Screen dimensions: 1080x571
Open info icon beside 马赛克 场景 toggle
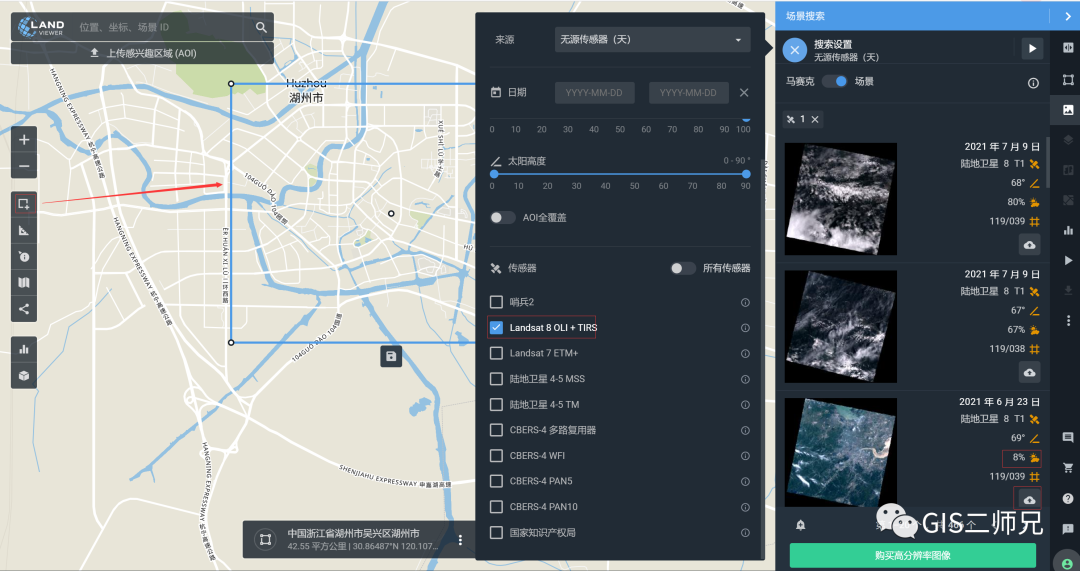point(1033,83)
